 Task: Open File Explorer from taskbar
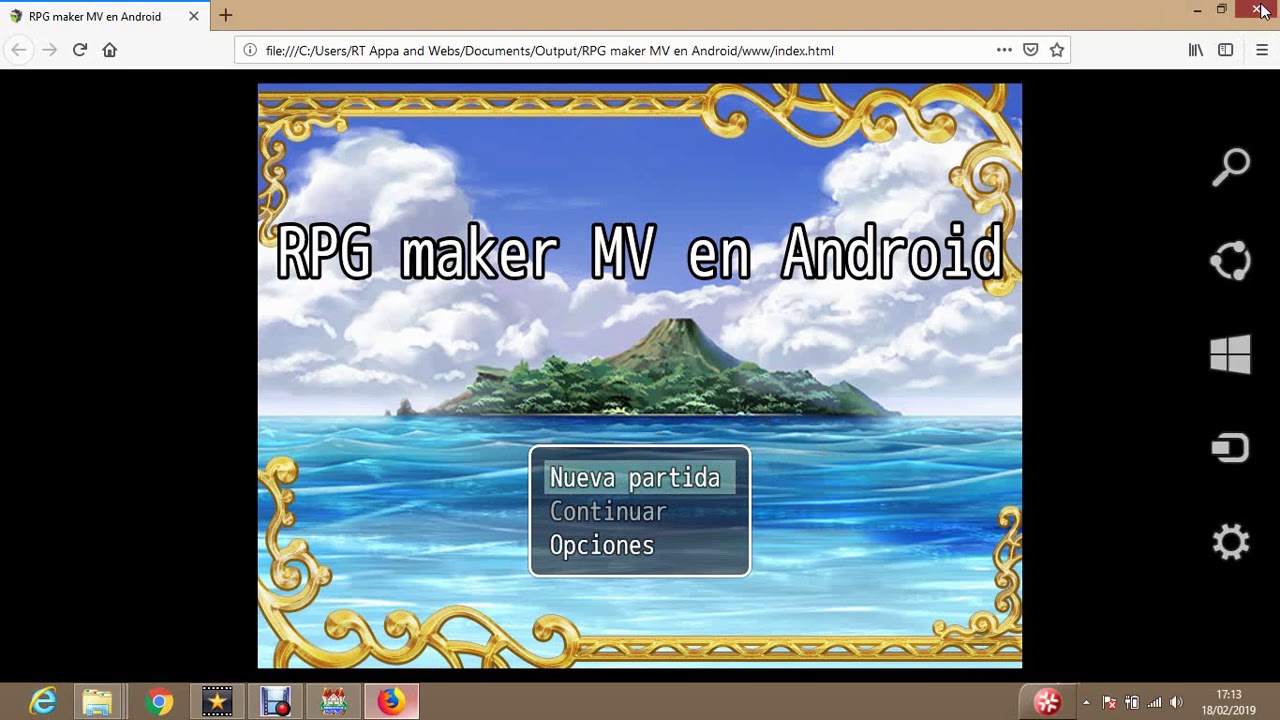pos(97,702)
